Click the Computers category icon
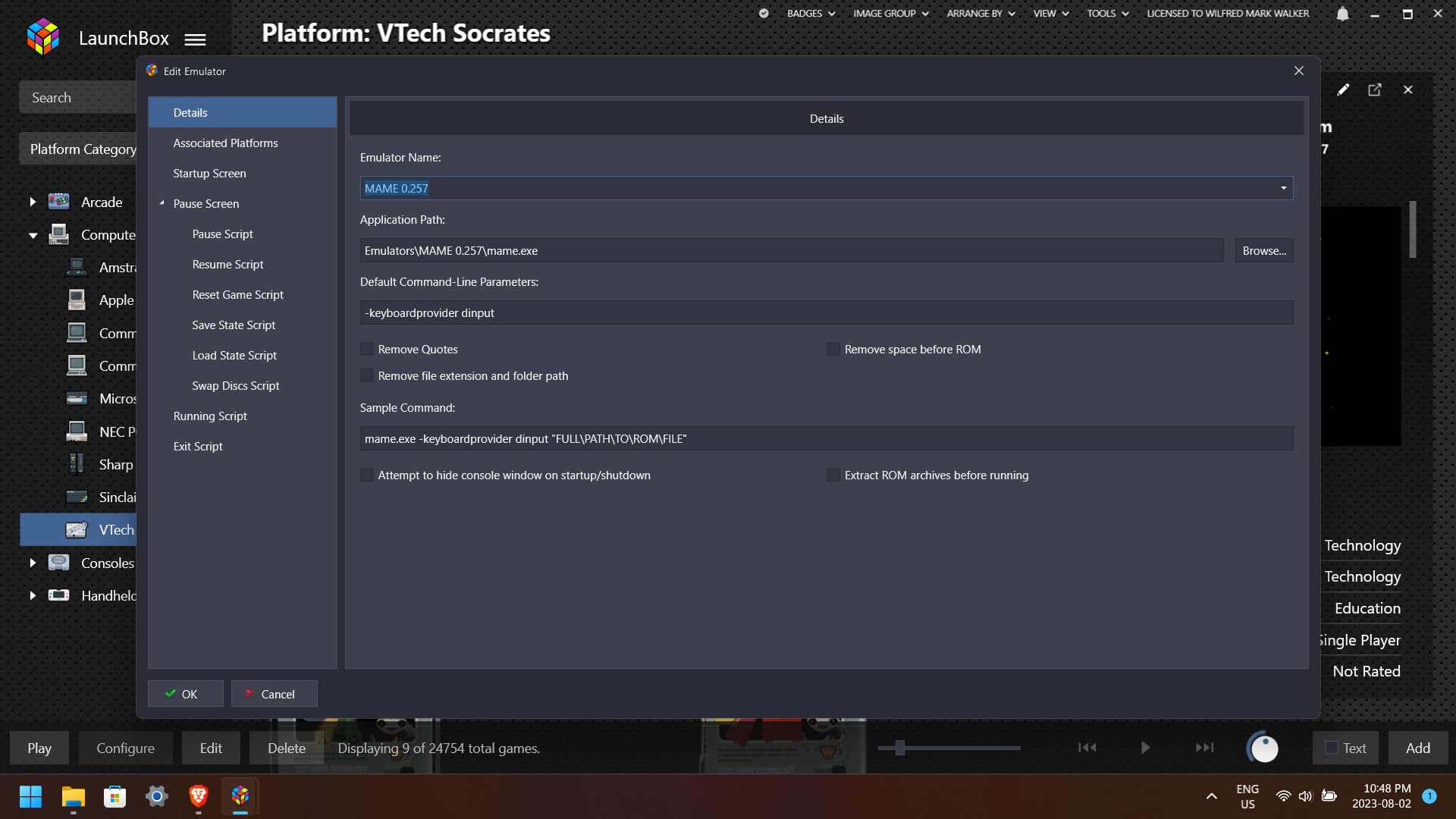The image size is (1456, 819). (58, 234)
